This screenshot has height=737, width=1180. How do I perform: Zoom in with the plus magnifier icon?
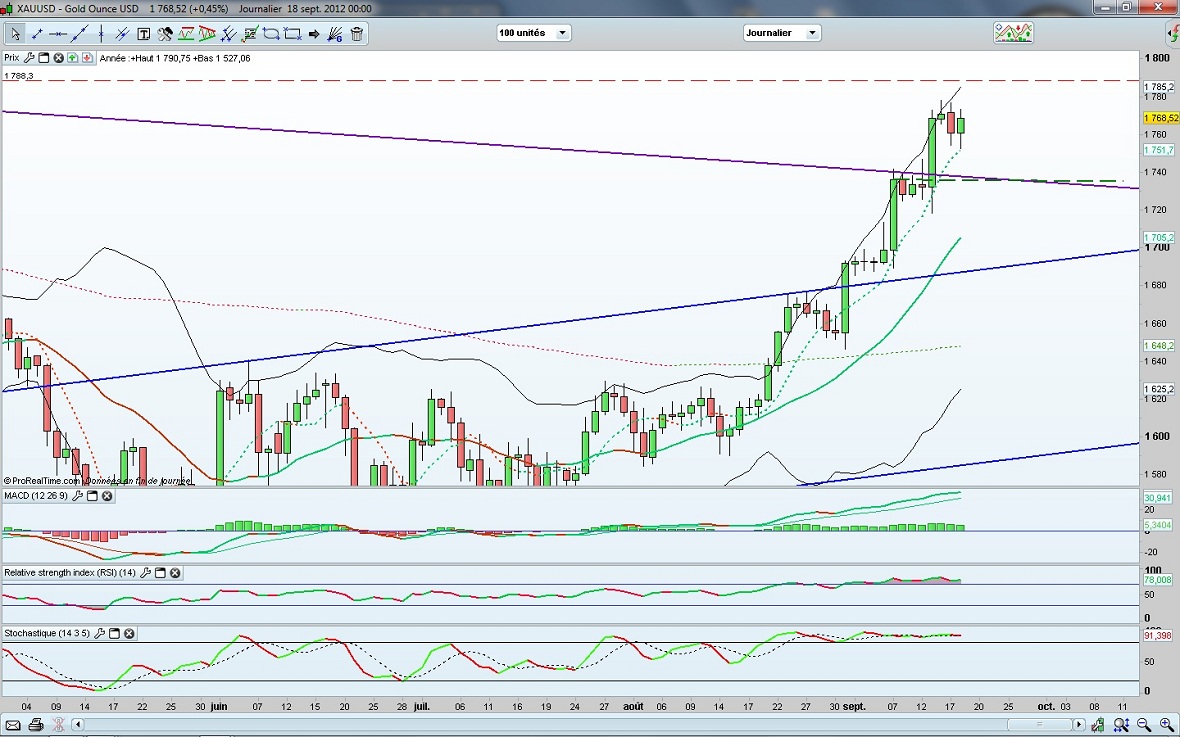pos(1167,724)
